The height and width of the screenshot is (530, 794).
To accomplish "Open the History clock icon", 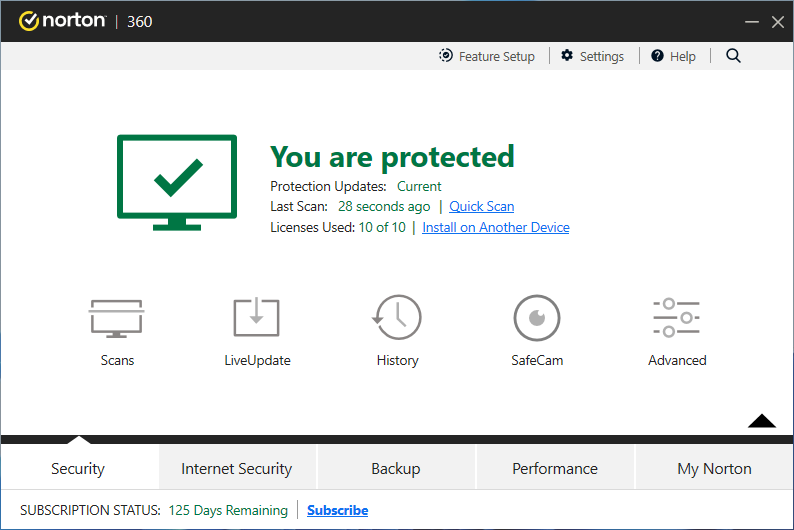I will (397, 319).
